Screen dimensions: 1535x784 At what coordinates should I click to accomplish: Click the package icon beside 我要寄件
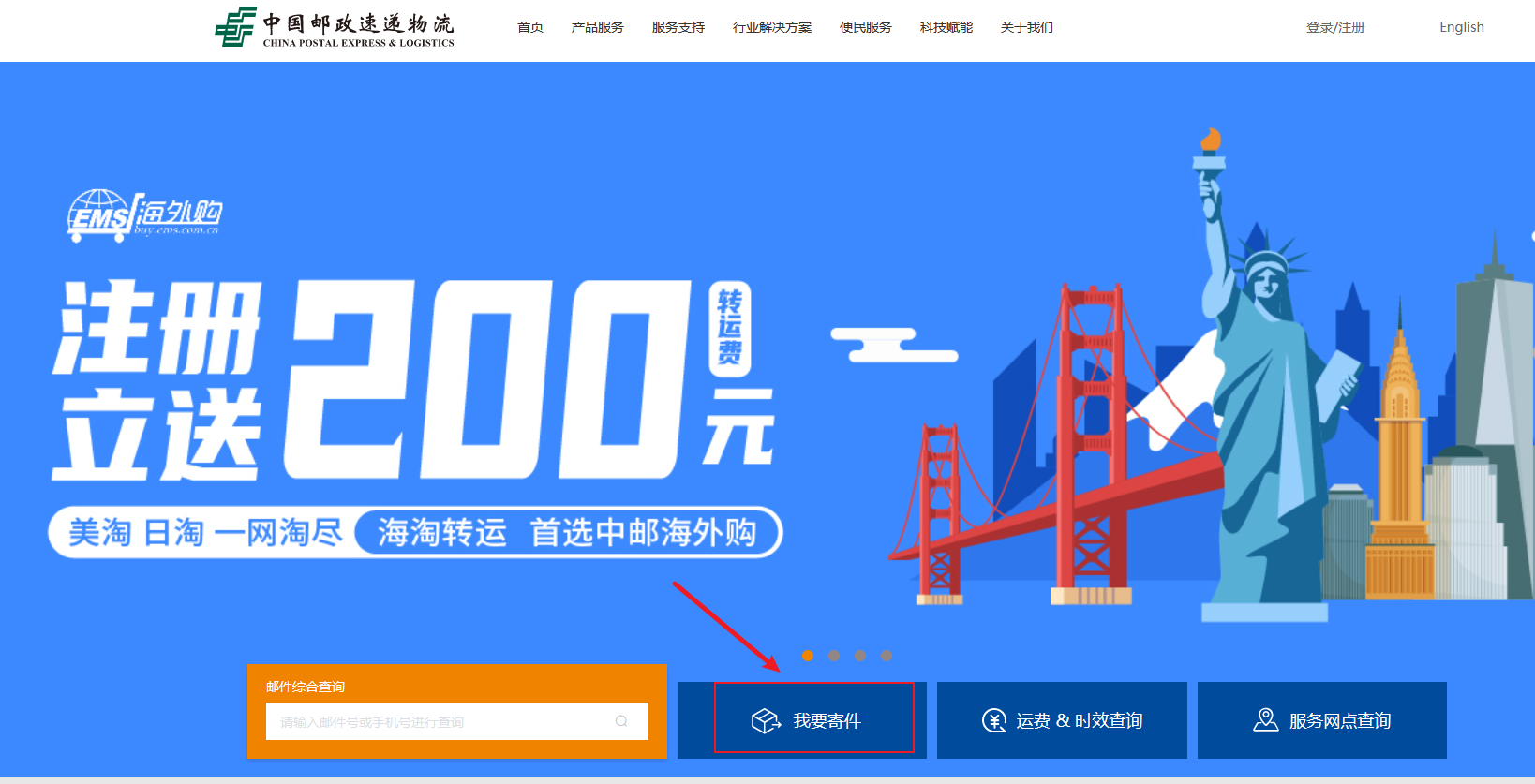(x=766, y=720)
